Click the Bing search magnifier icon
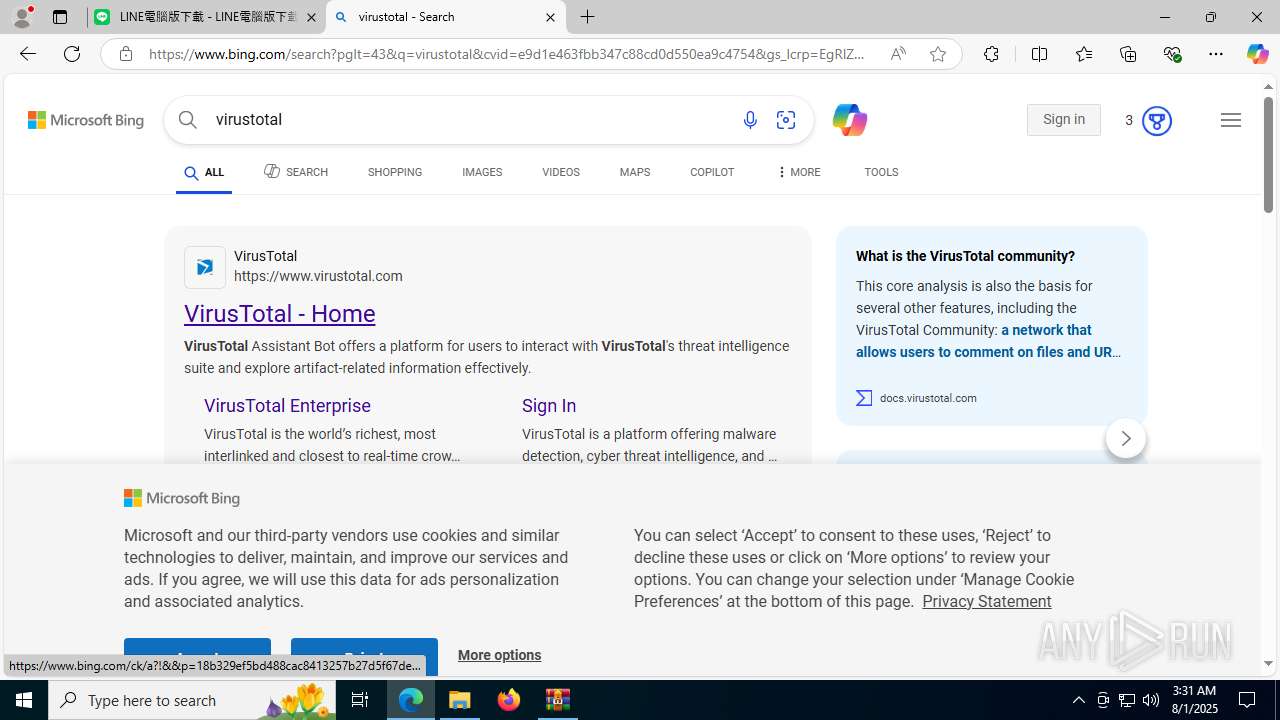The width and height of the screenshot is (1280, 720). pyautogui.click(x=188, y=120)
